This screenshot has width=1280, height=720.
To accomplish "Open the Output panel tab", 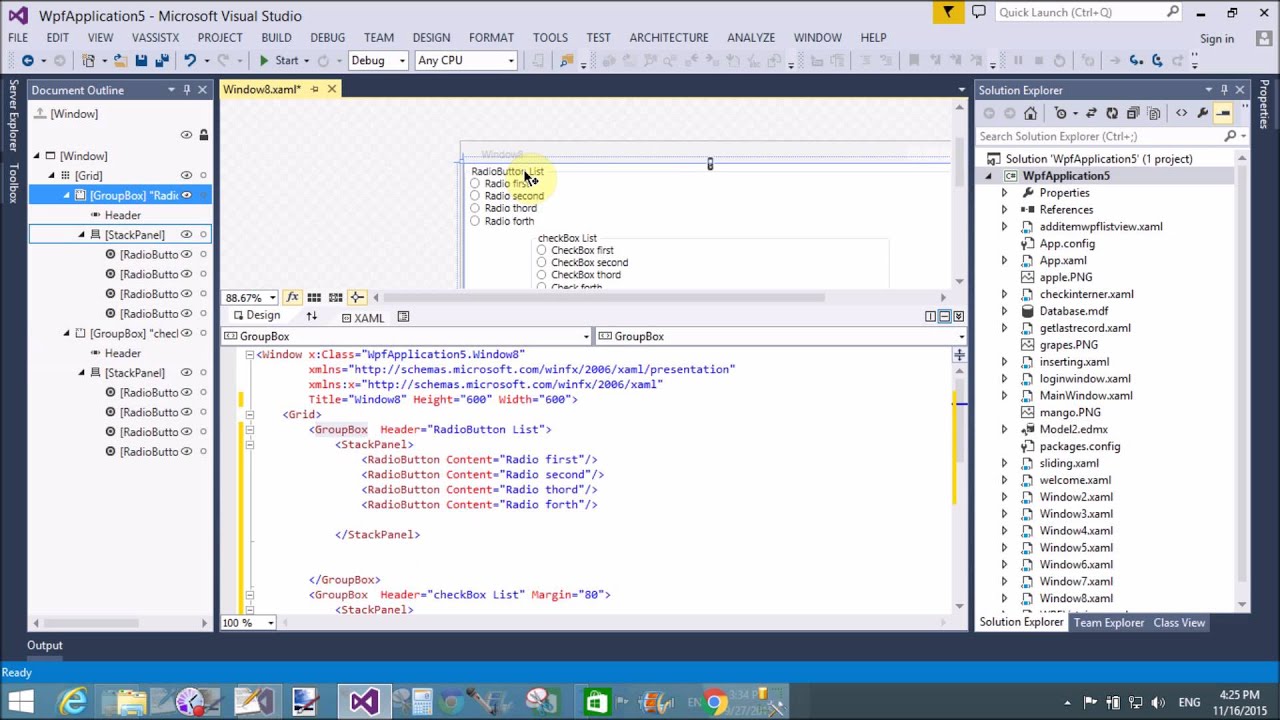I will click(44, 645).
